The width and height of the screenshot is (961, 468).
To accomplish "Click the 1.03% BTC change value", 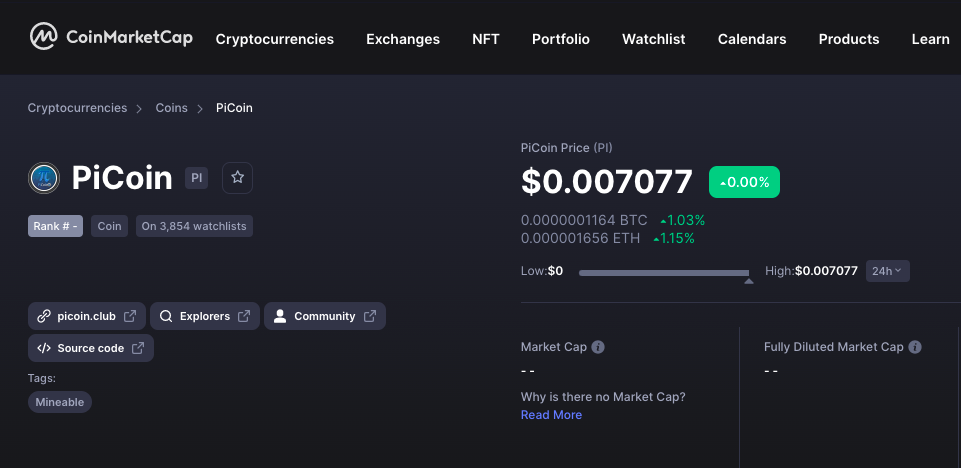I will [682, 220].
